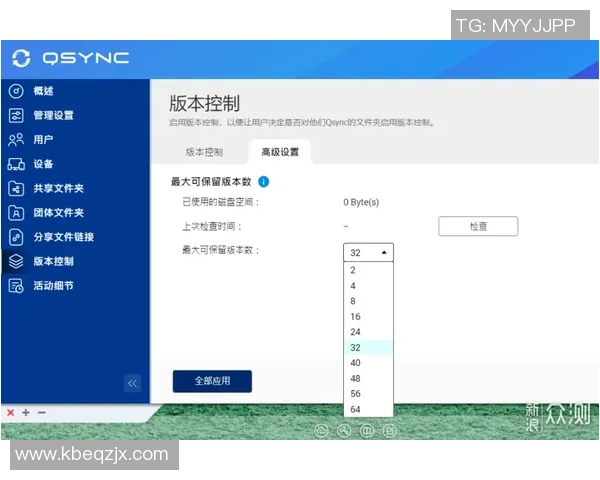Collapse the sidebar with the double-chevron button
Screen dimensions: 600x480
133,383
